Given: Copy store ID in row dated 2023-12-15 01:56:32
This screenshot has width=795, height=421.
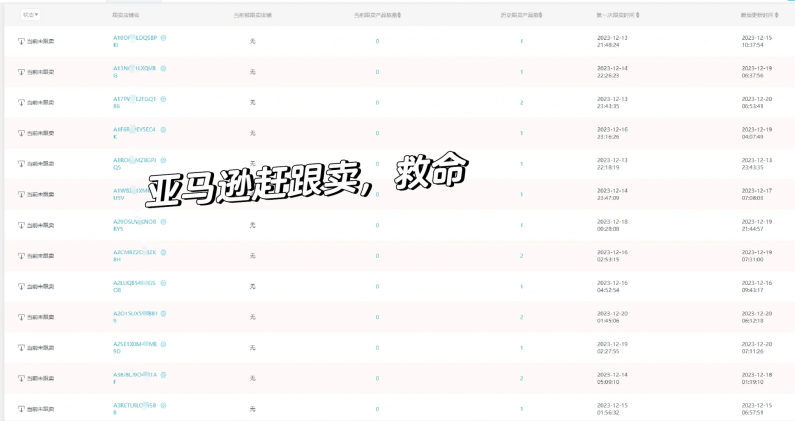Looking at the screenshot, I should [x=163, y=405].
